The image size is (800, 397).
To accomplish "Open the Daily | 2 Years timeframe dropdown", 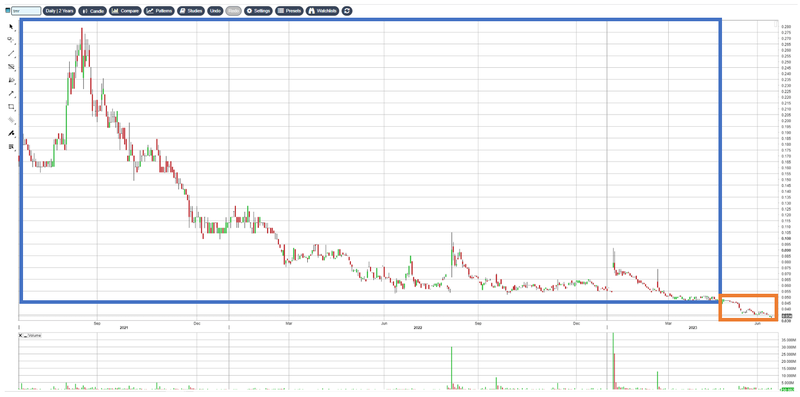I will pyautogui.click(x=59, y=10).
